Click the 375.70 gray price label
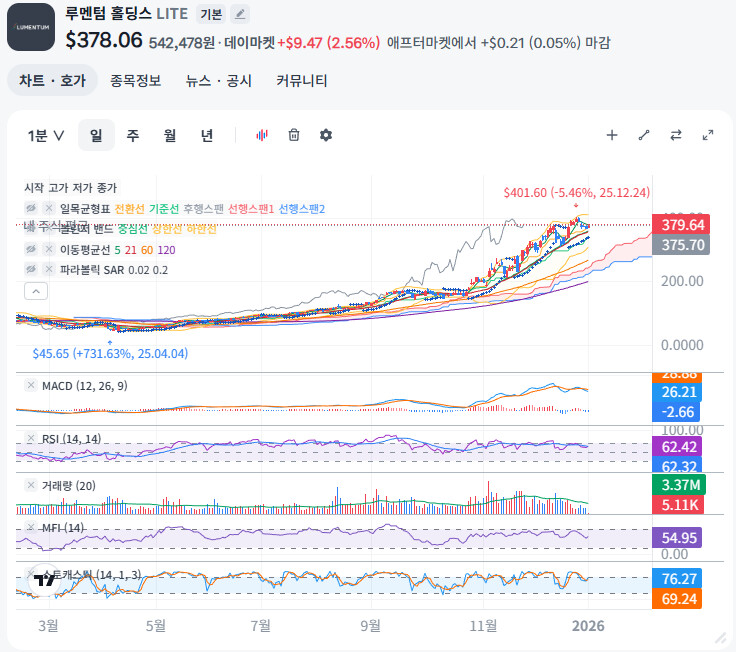 pos(681,245)
